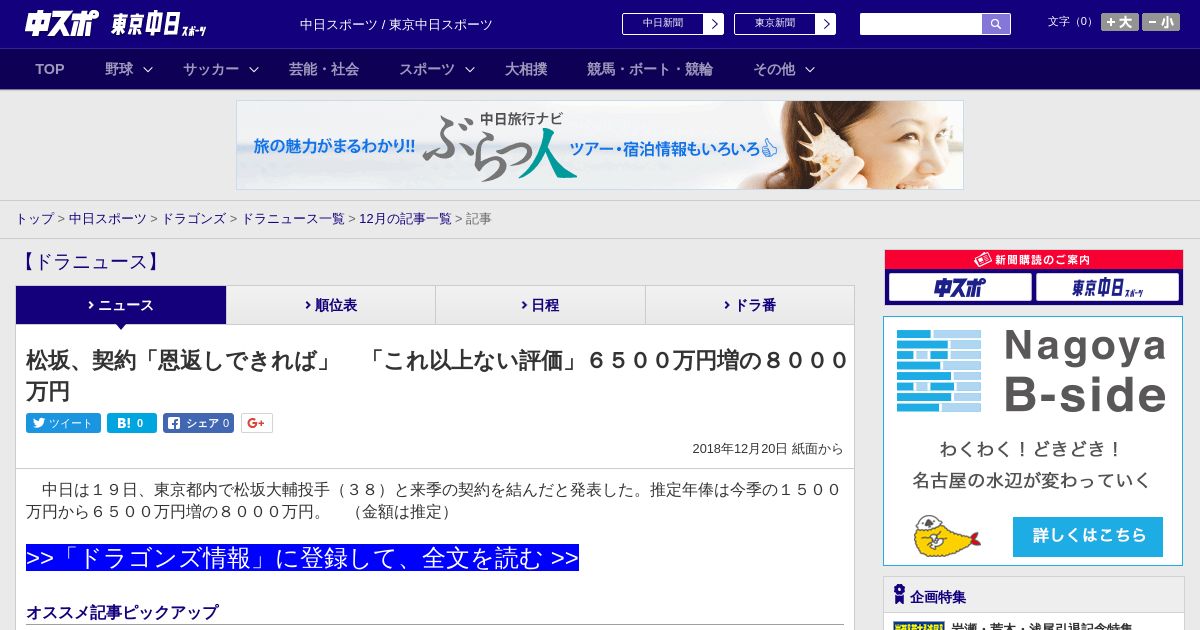Click オススメ記事ピックアップ heading
The width and height of the screenshot is (1200, 630).
tap(122, 612)
